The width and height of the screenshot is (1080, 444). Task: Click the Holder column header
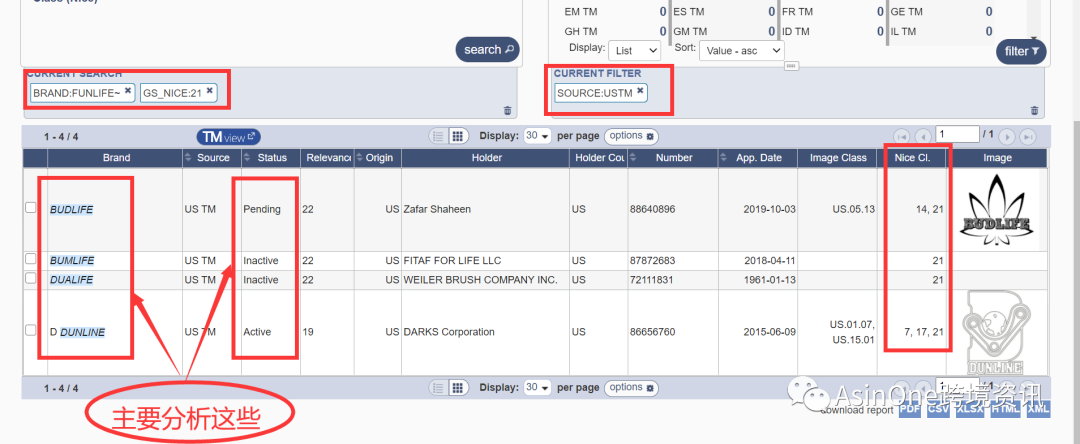coord(487,158)
